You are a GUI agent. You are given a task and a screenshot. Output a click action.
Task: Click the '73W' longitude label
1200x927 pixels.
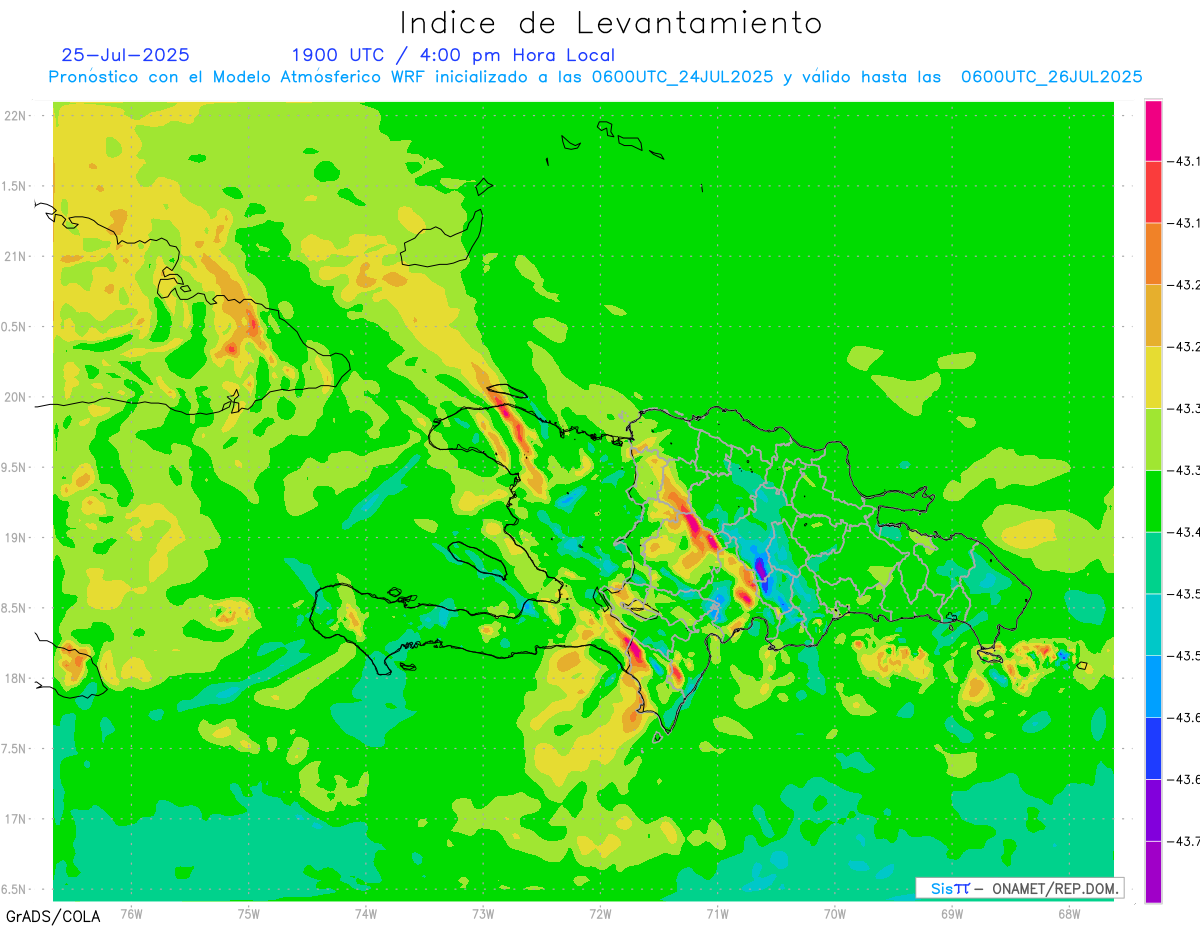tap(483, 914)
